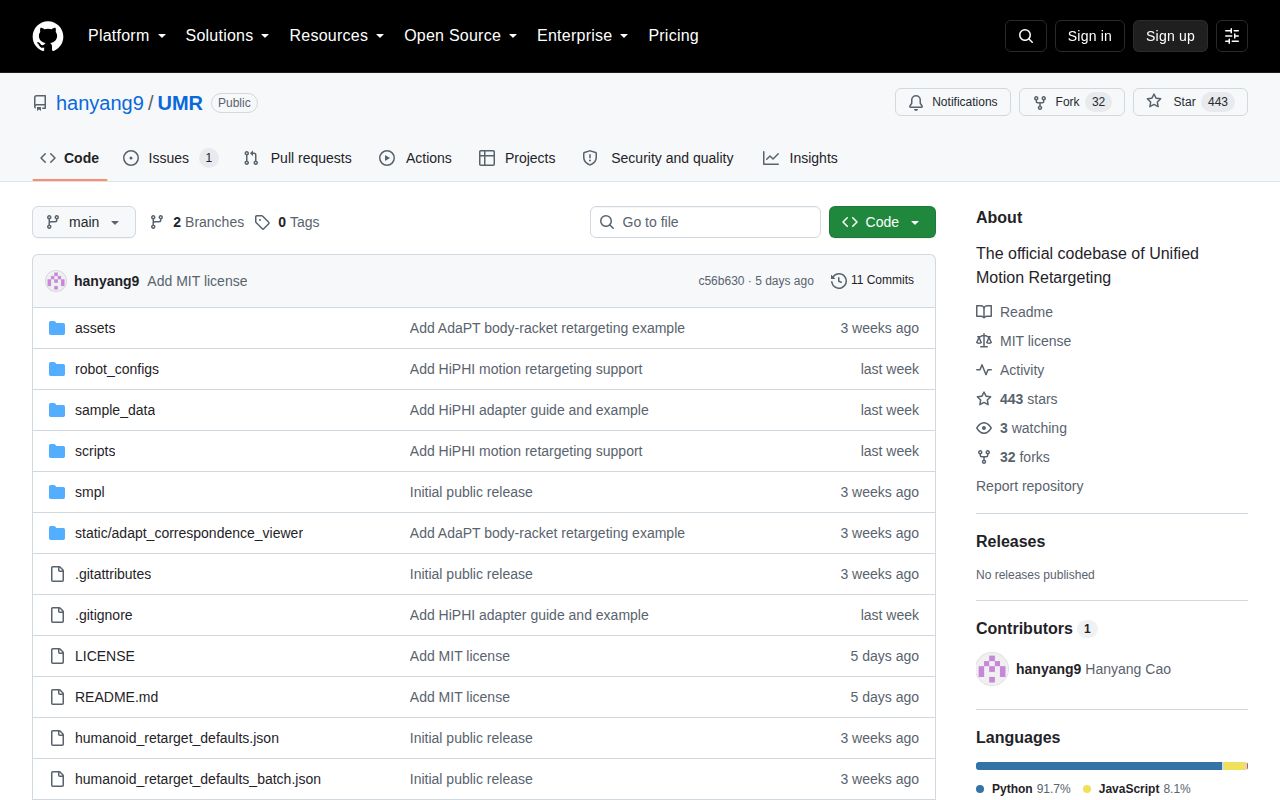The image size is (1280, 800).
Task: Click the commit history clock icon
Action: coord(839,281)
